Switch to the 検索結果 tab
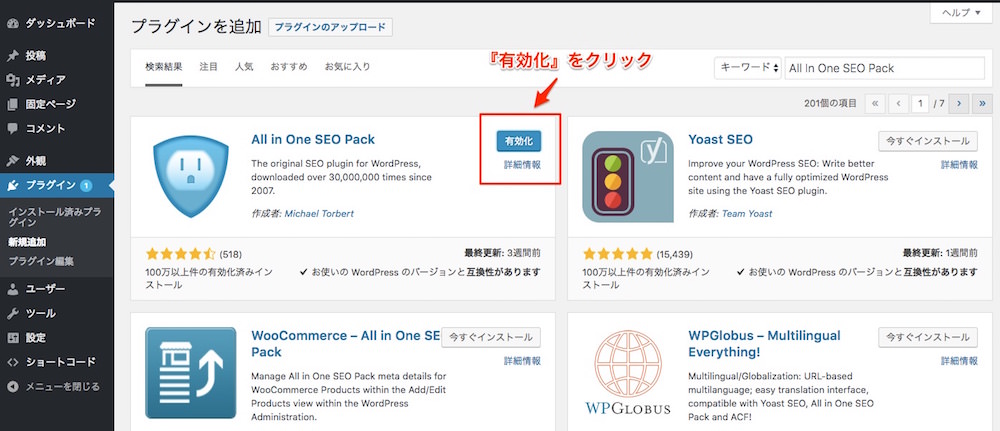This screenshot has height=431, width=1000. [x=164, y=67]
